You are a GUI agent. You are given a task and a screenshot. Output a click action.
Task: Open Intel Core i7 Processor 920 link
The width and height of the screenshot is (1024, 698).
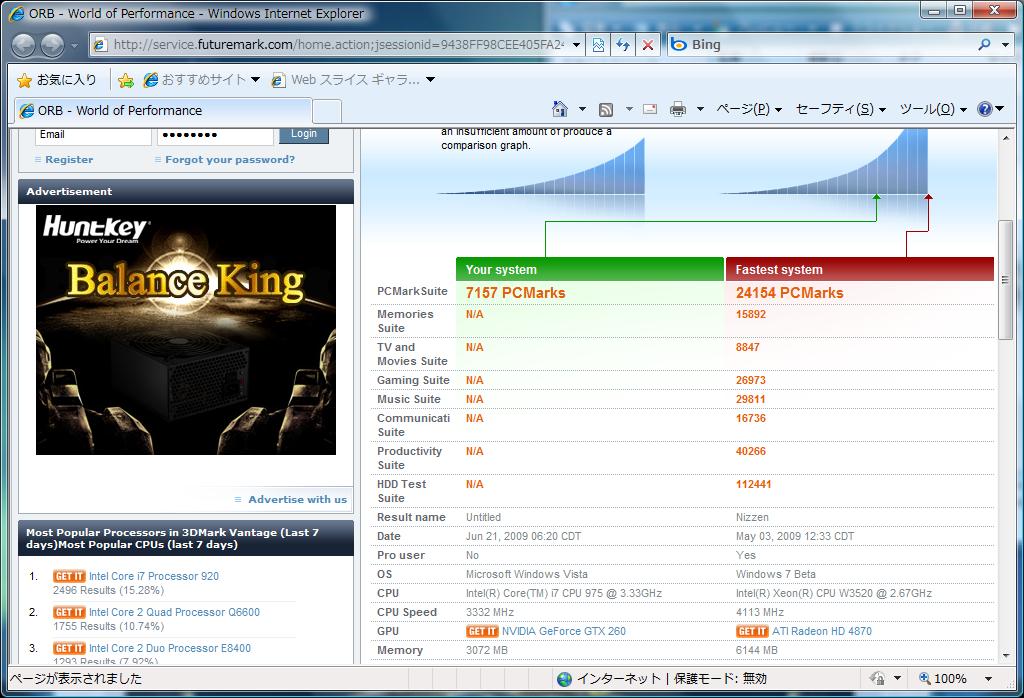pyautogui.click(x=154, y=577)
